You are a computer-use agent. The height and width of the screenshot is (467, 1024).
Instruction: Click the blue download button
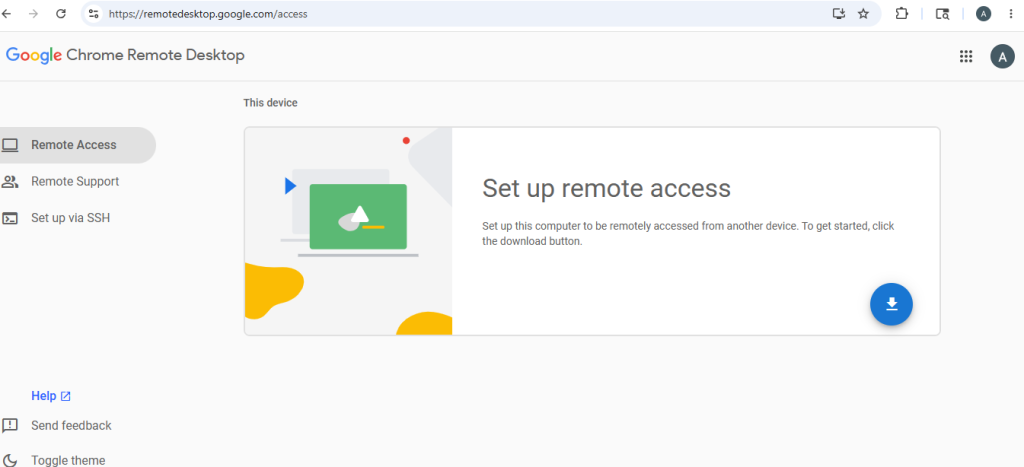[891, 304]
